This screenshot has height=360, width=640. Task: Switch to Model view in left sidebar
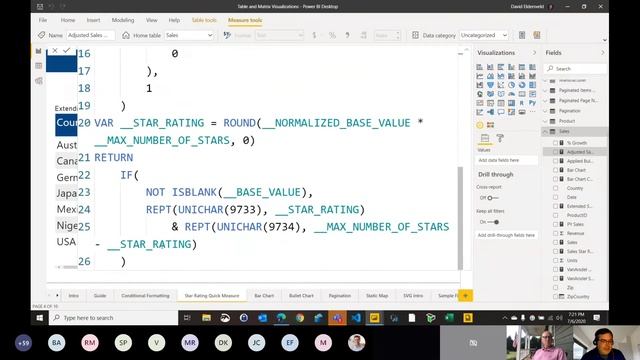39,80
